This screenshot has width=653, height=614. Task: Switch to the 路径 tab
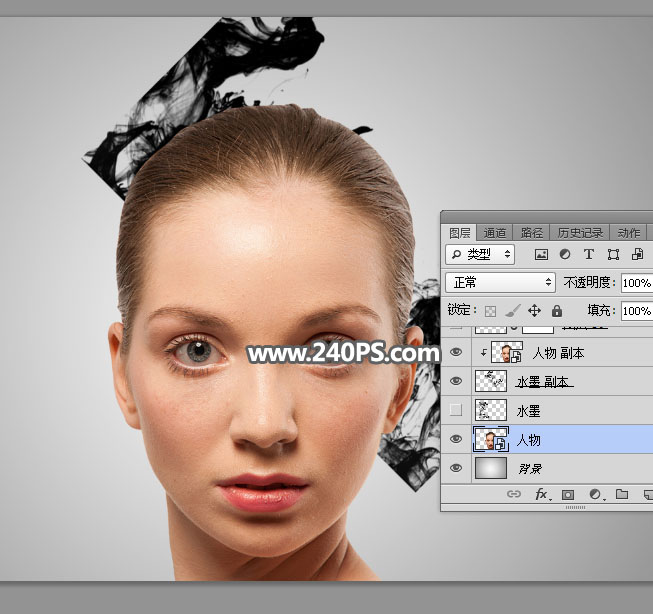pyautogui.click(x=531, y=232)
